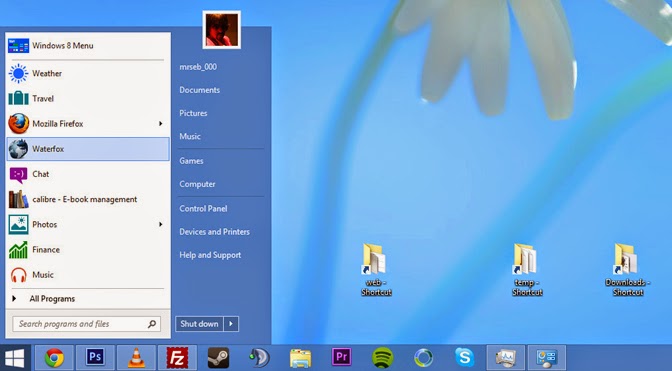This screenshot has width=672, height=371.
Task: Expand the Mozilla Firefox submenu arrow
Action: click(161, 123)
